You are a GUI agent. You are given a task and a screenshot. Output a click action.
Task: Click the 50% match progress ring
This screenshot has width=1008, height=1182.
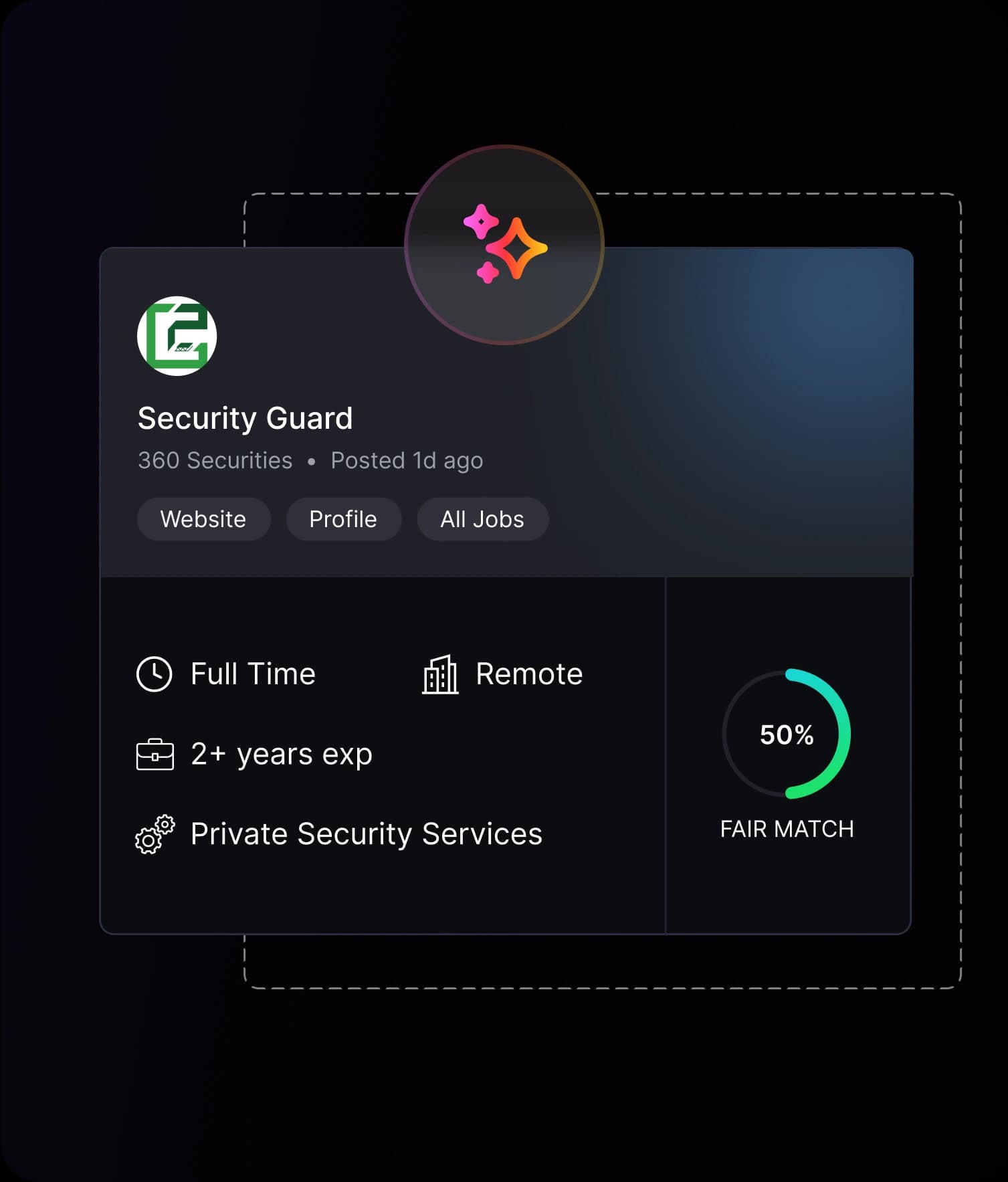tap(787, 734)
